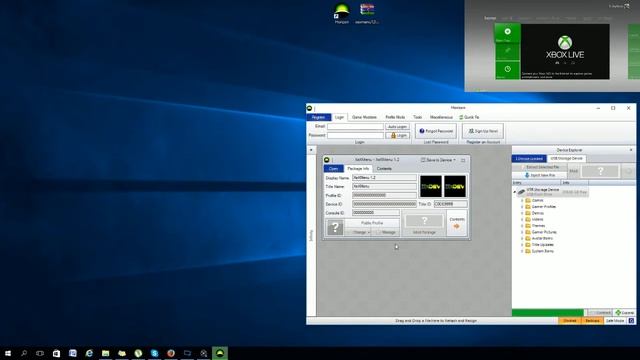
Task: Click the Auto Login button
Action: 397,127
